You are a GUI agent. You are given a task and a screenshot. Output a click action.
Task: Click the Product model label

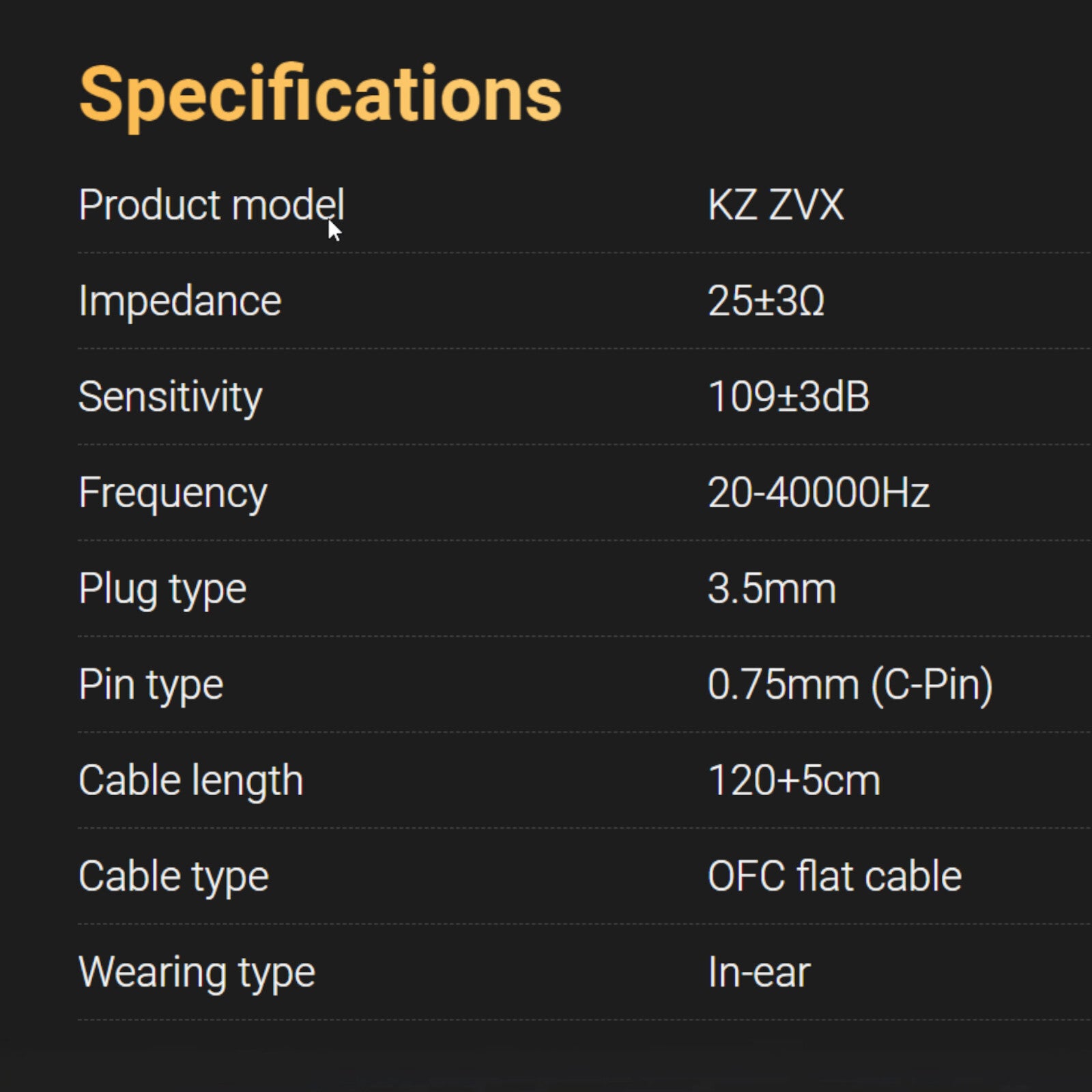coord(211,205)
